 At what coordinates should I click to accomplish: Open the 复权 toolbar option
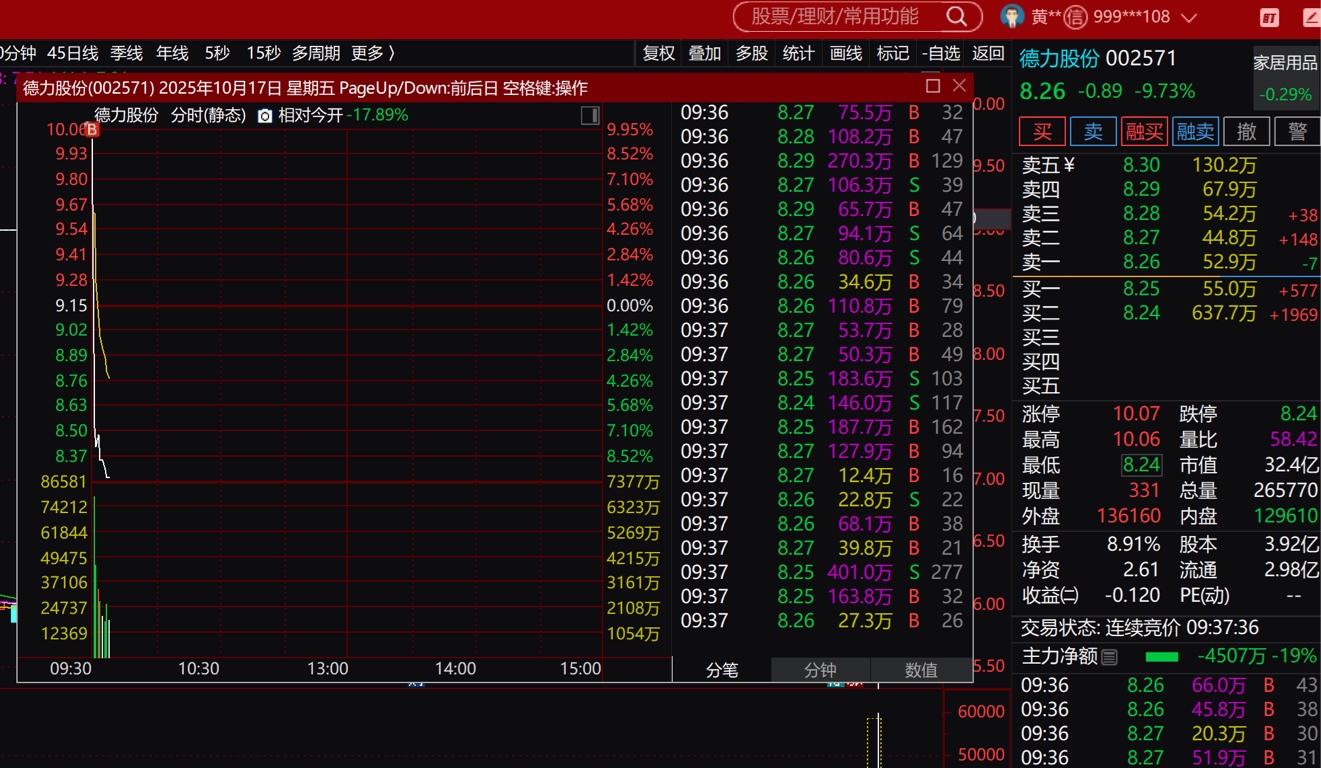tap(658, 53)
